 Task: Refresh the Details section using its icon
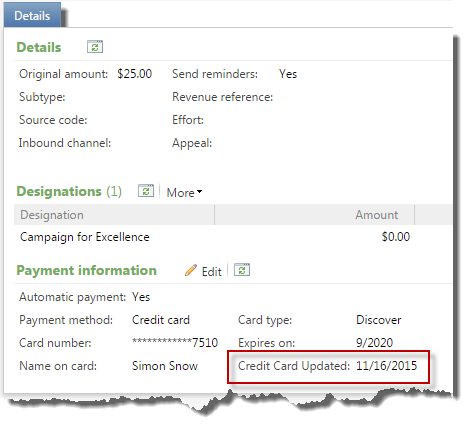tap(95, 47)
